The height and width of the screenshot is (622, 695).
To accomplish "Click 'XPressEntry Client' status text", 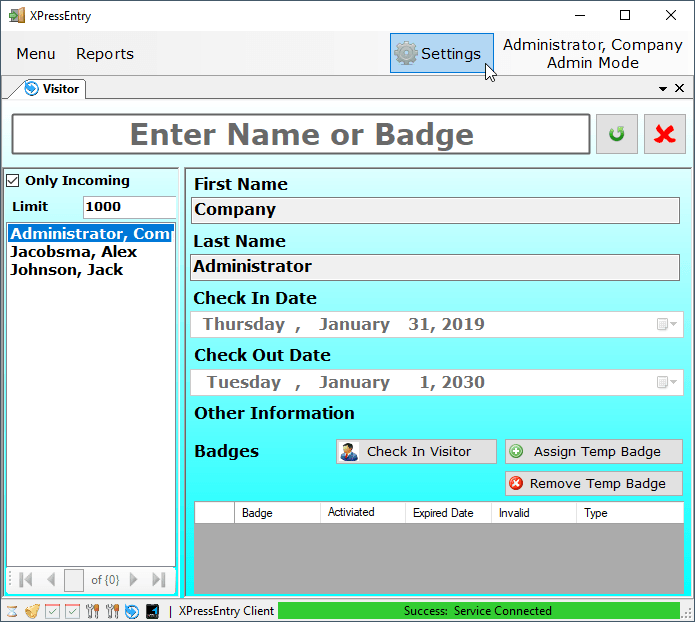I will [x=226, y=611].
